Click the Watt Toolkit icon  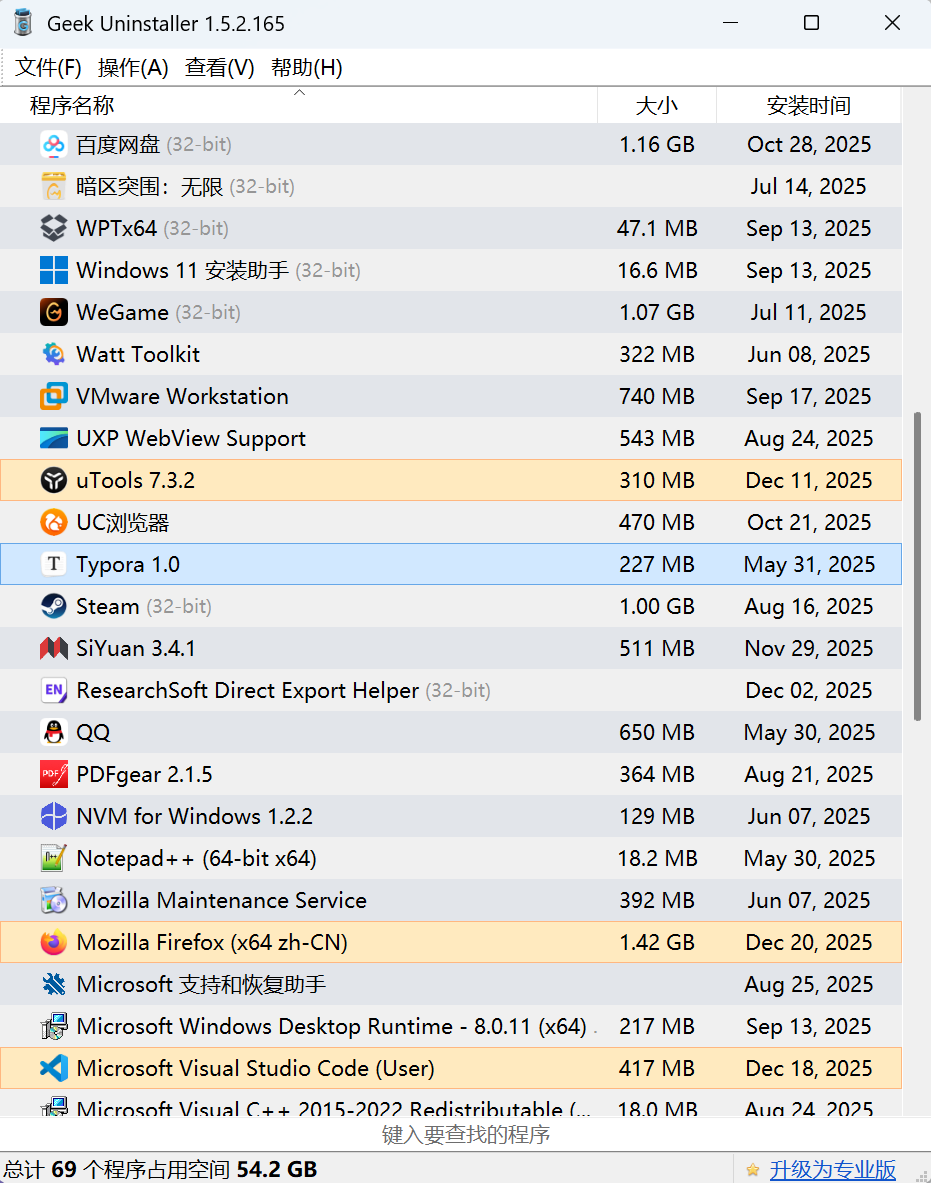coord(54,354)
